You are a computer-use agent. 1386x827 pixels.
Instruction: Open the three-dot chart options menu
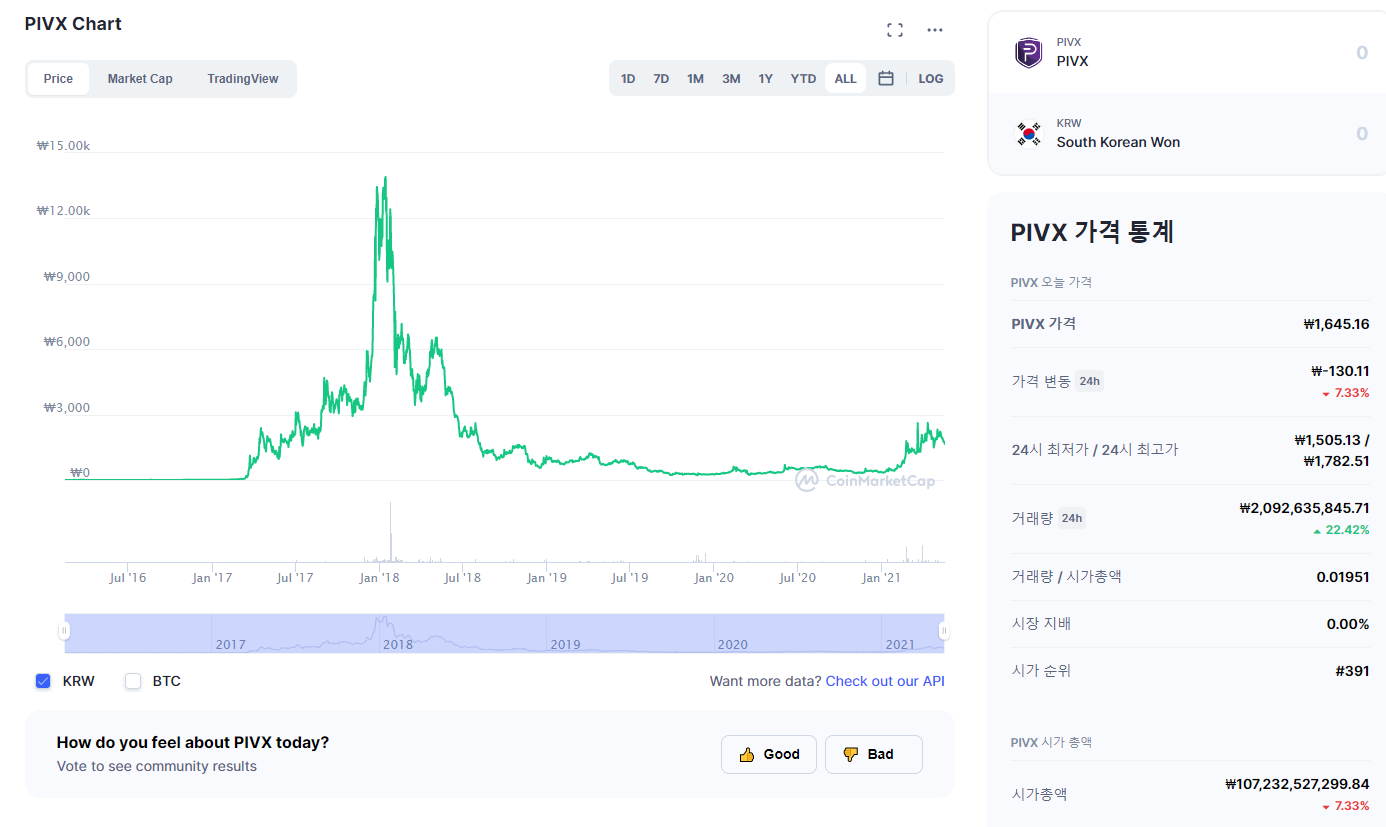pyautogui.click(x=935, y=30)
